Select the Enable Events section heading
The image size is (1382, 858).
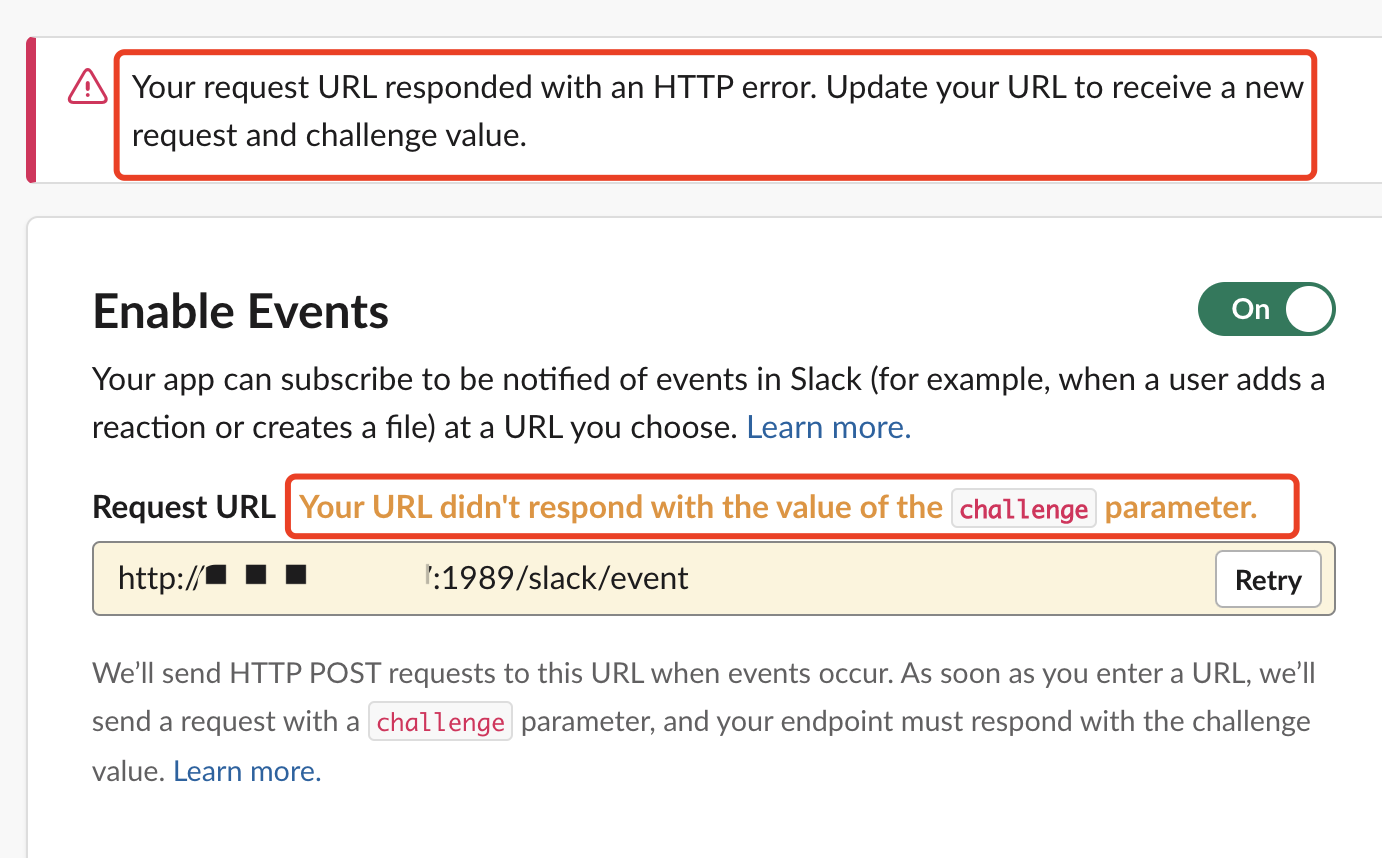(240, 310)
